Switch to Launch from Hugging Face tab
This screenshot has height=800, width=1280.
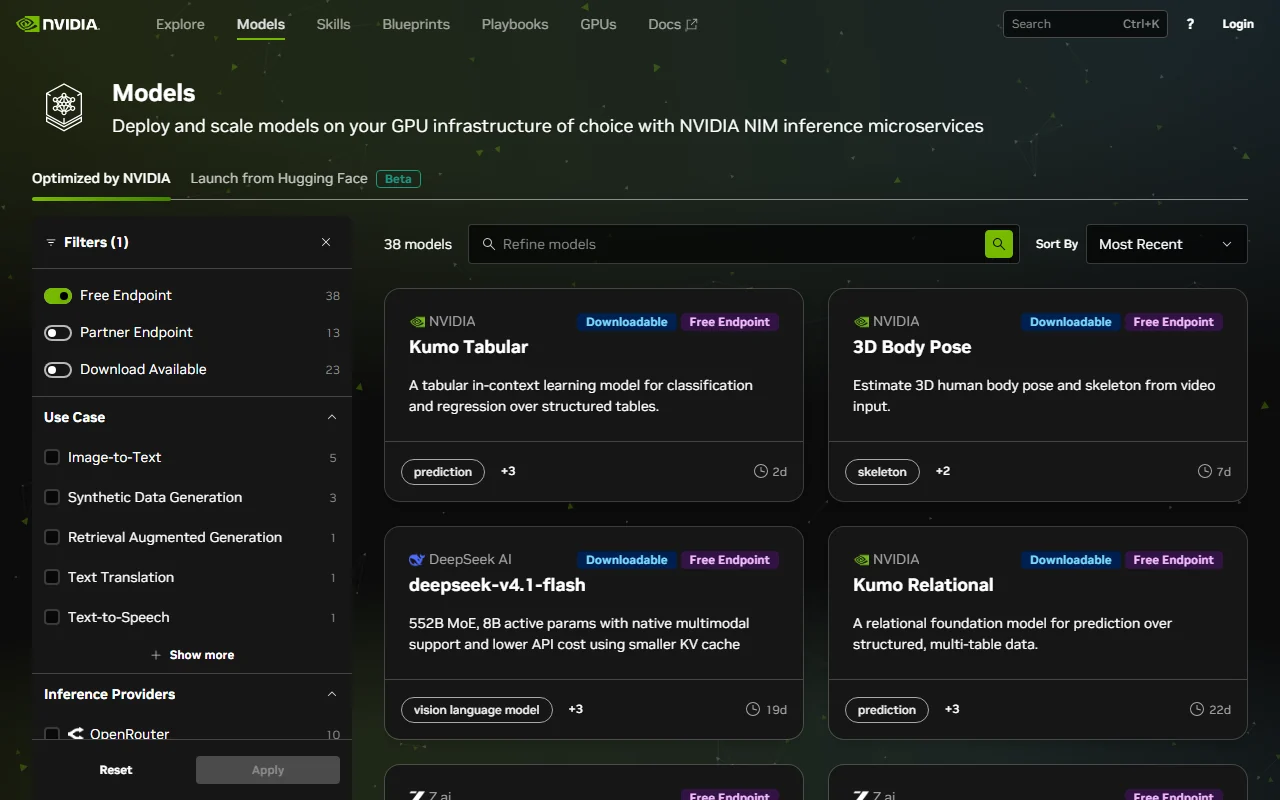tap(279, 178)
